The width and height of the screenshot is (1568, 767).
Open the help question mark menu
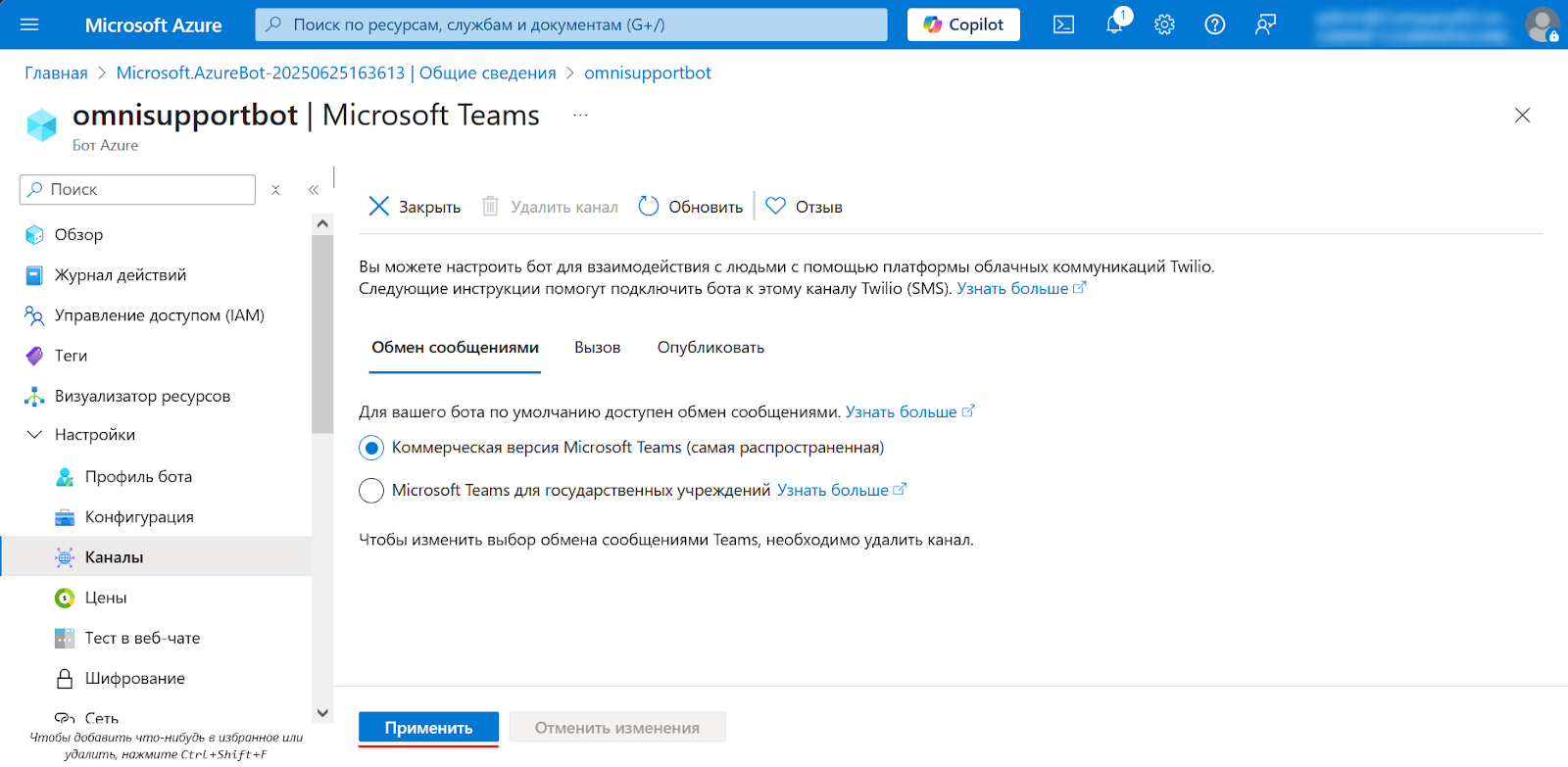tap(1215, 24)
